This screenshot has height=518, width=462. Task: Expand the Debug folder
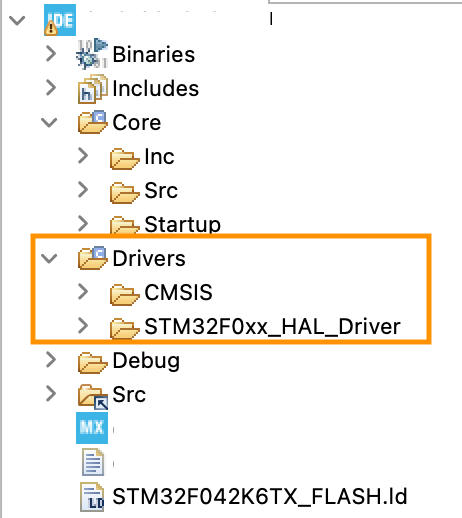(x=51, y=360)
